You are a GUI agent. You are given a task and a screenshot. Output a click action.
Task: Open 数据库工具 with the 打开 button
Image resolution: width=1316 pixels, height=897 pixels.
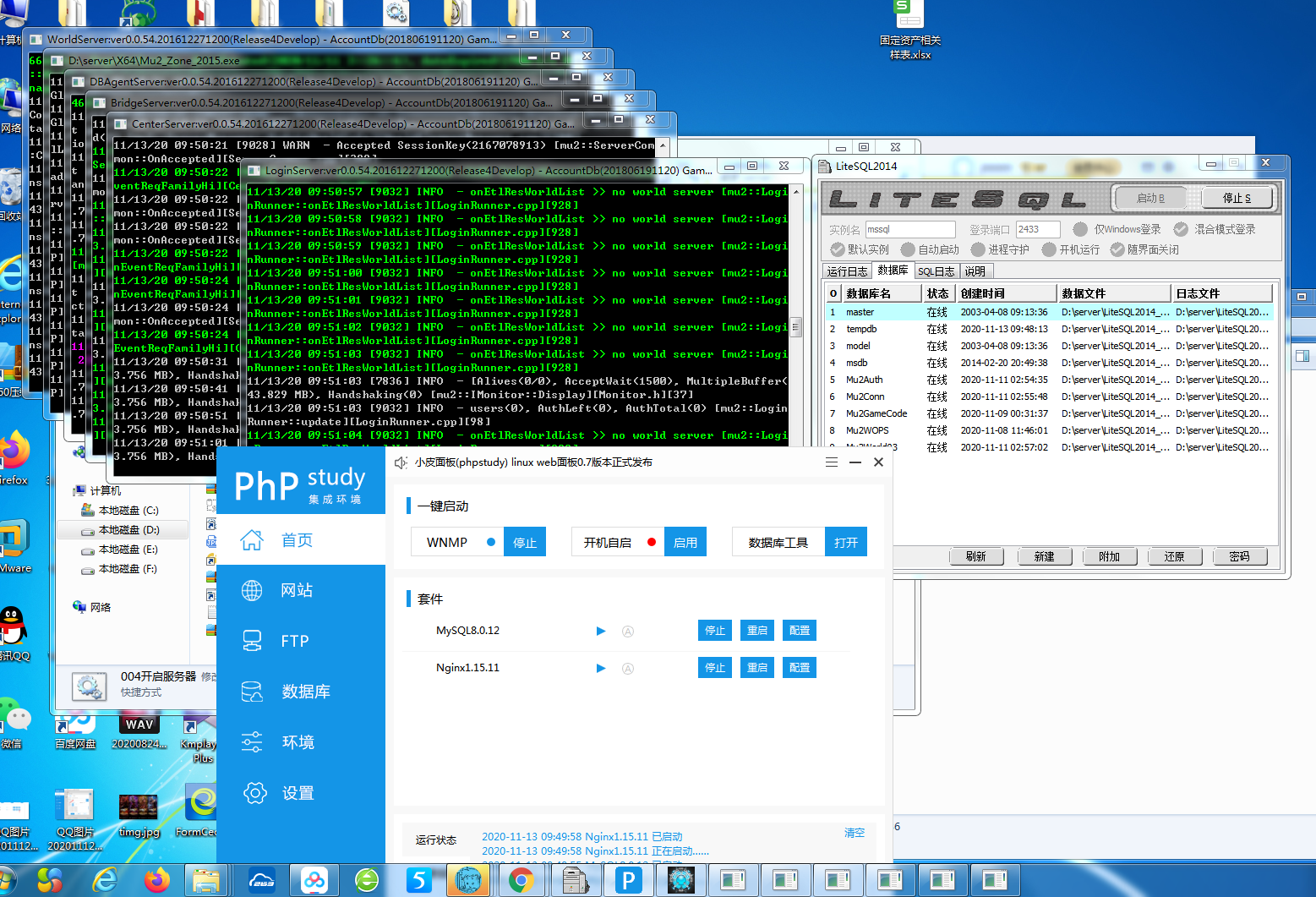846,542
